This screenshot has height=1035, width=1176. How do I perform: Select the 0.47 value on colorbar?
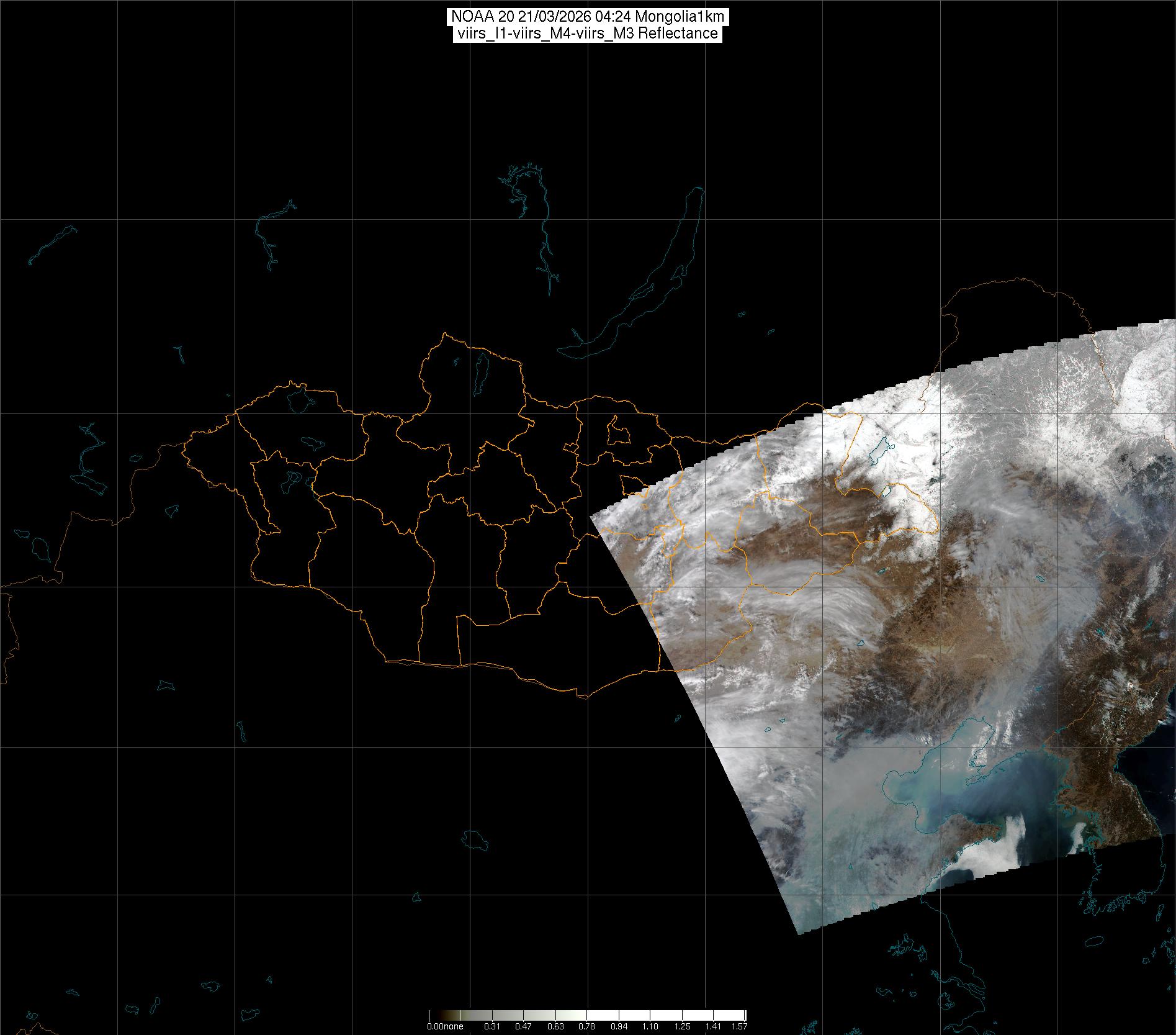(x=524, y=1026)
